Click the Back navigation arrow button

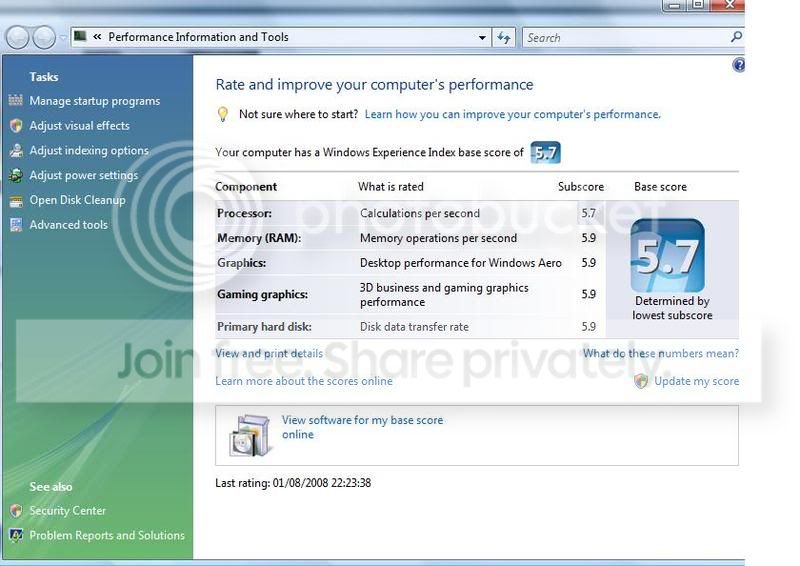[17, 38]
